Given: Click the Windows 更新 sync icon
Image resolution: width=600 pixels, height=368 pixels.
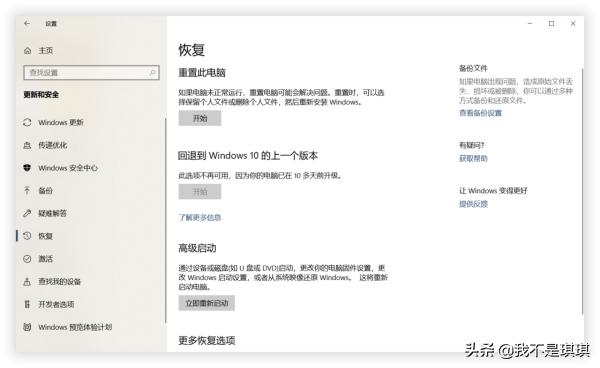Looking at the screenshot, I should 27,122.
